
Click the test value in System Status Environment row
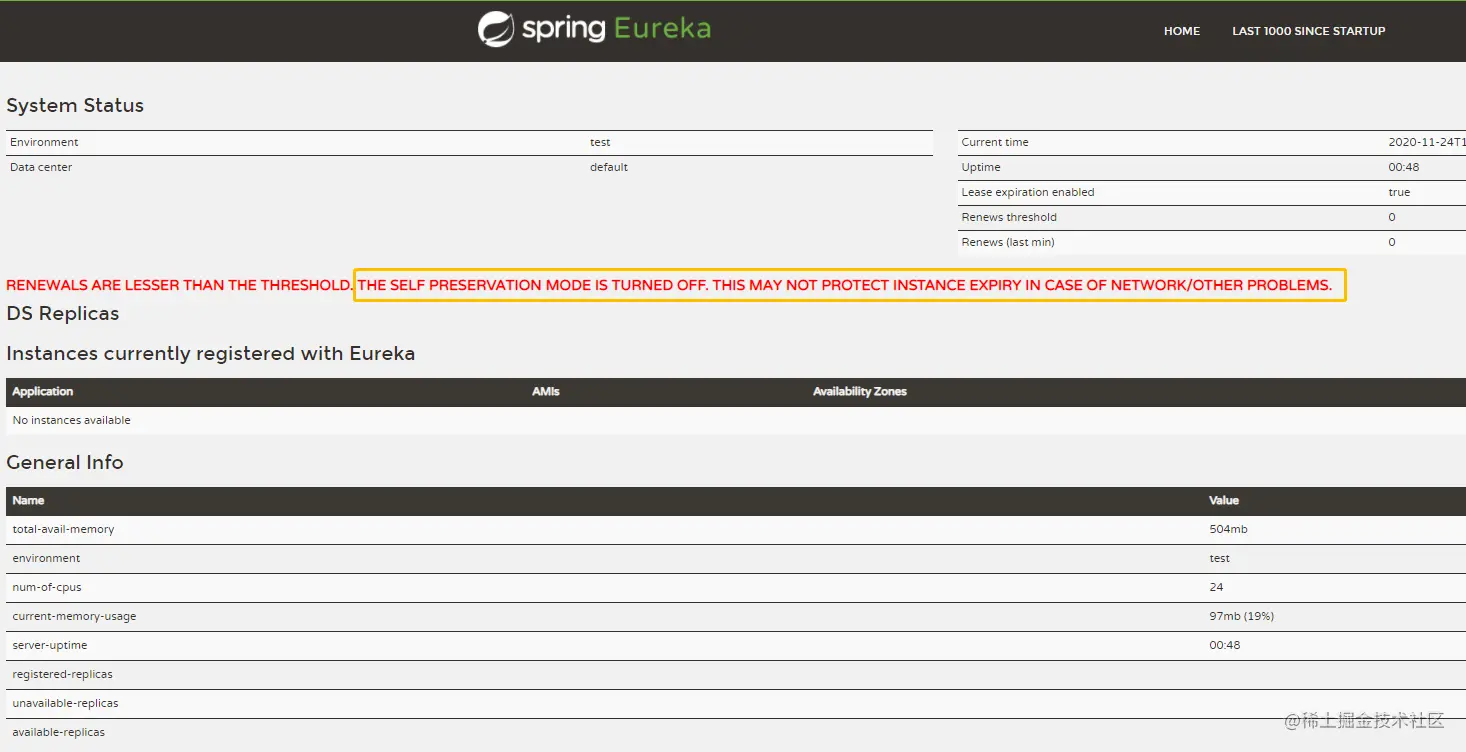tap(600, 142)
